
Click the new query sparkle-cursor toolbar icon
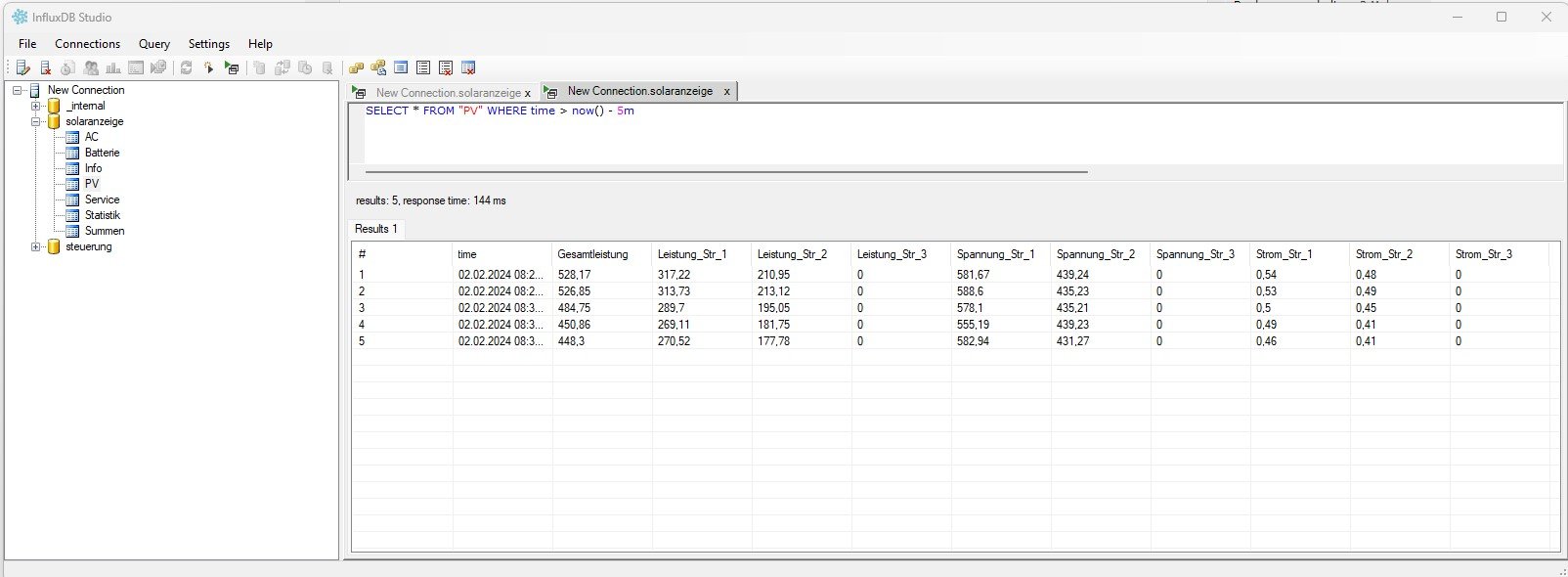208,68
